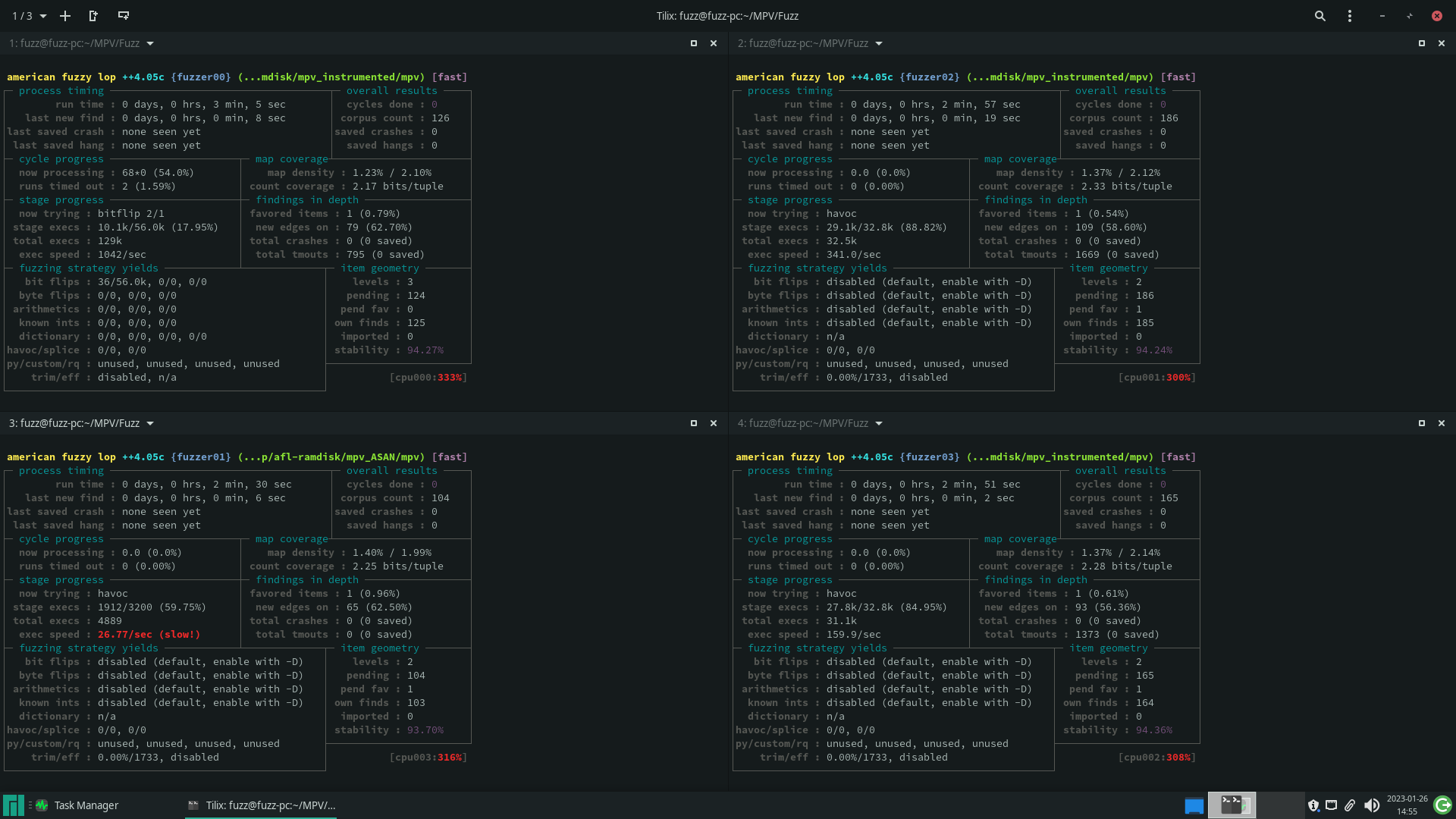Expand terminal 1 title dropdown arrow

point(150,43)
